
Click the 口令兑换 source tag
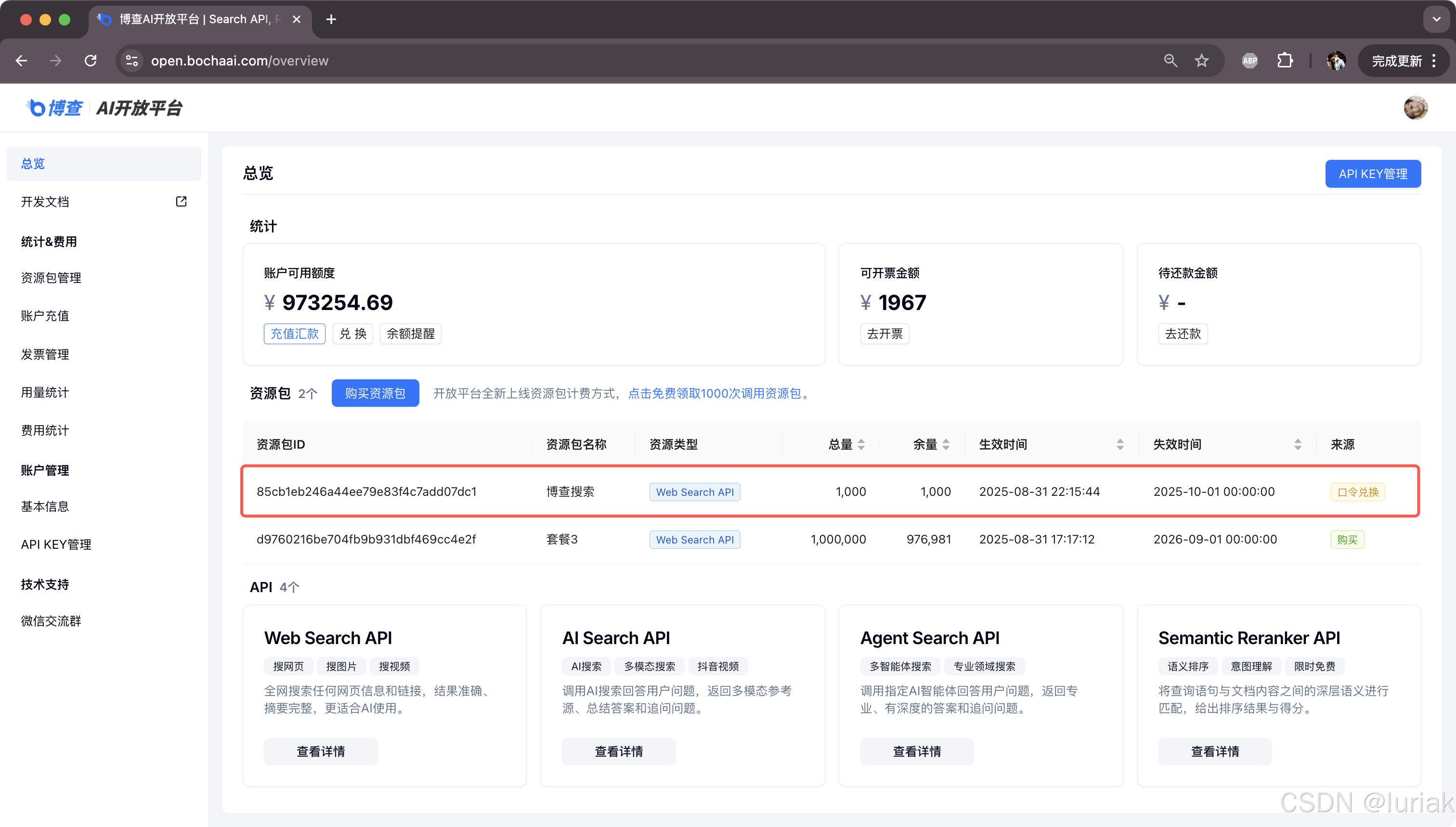point(1358,492)
